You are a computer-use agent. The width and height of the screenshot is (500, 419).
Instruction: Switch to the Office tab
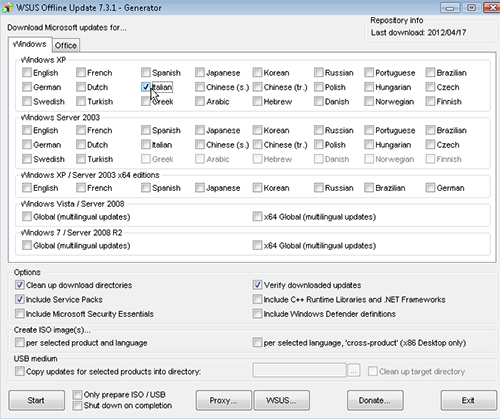66,45
